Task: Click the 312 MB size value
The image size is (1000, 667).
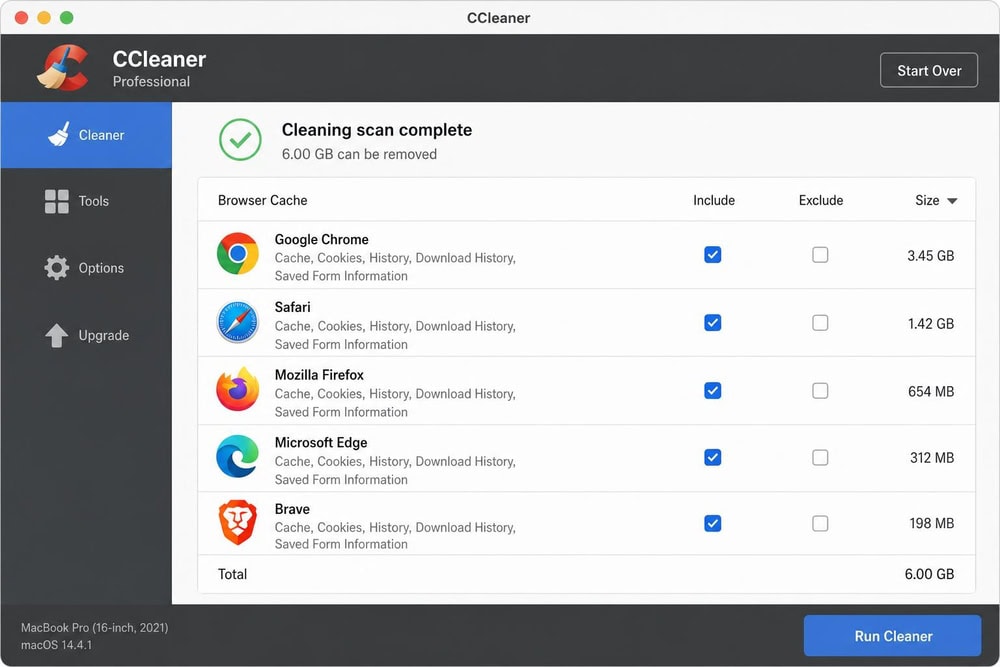Action: click(x=932, y=458)
